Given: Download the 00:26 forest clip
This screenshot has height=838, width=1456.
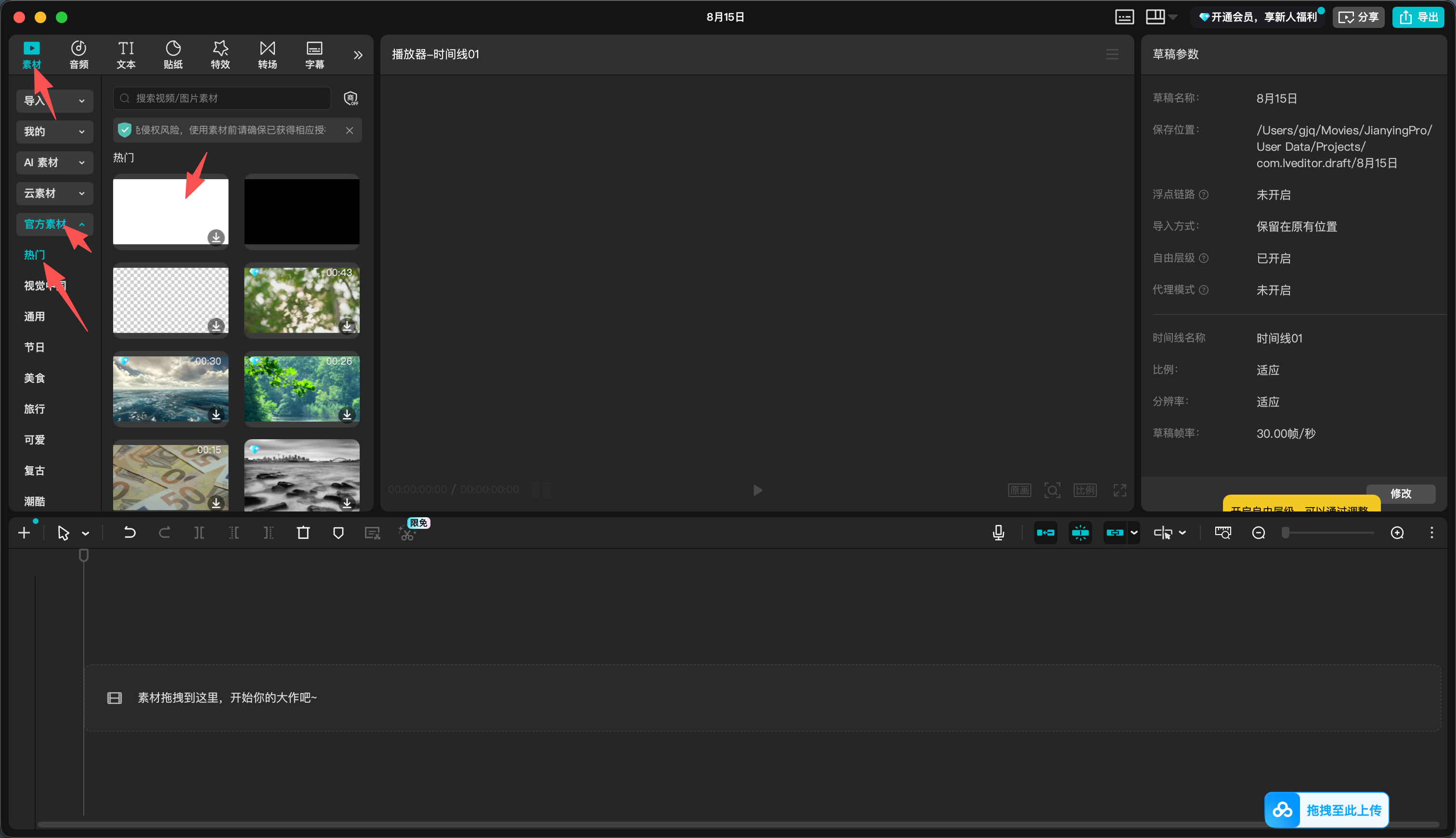Looking at the screenshot, I should pyautogui.click(x=347, y=414).
